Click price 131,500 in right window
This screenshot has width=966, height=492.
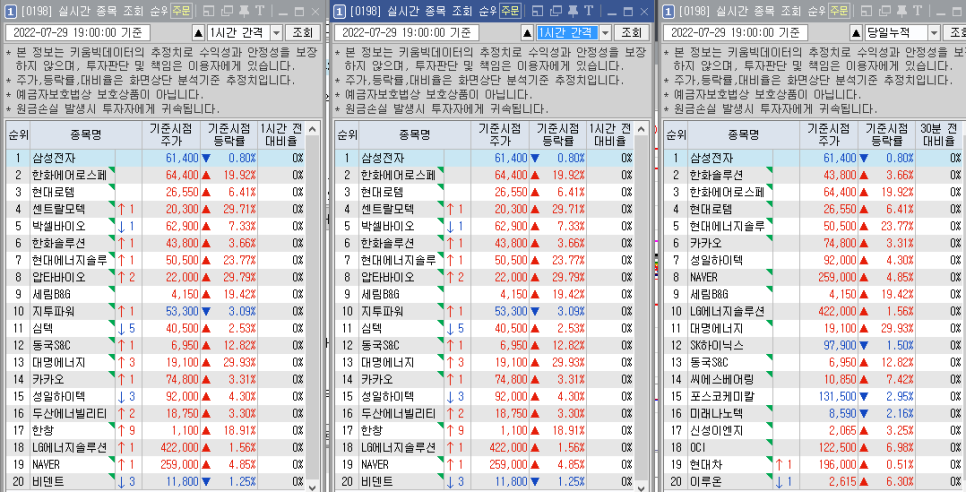click(838, 397)
